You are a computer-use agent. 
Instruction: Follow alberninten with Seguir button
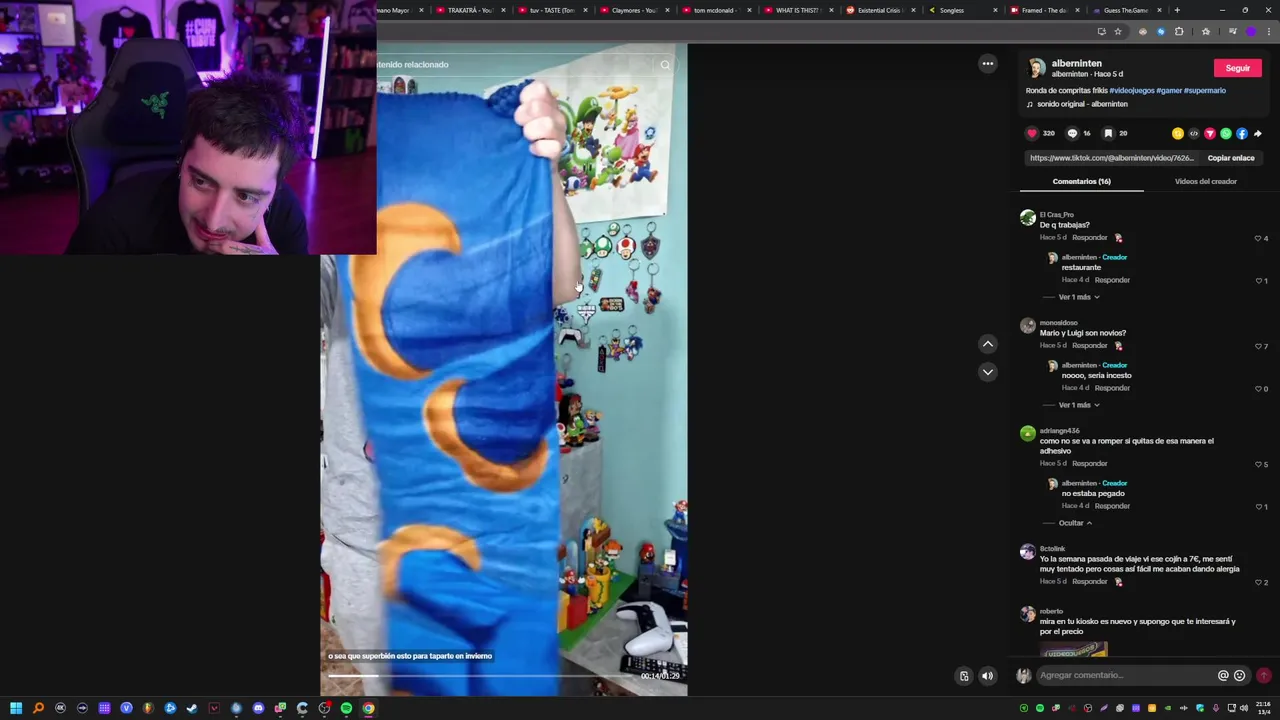(1238, 68)
